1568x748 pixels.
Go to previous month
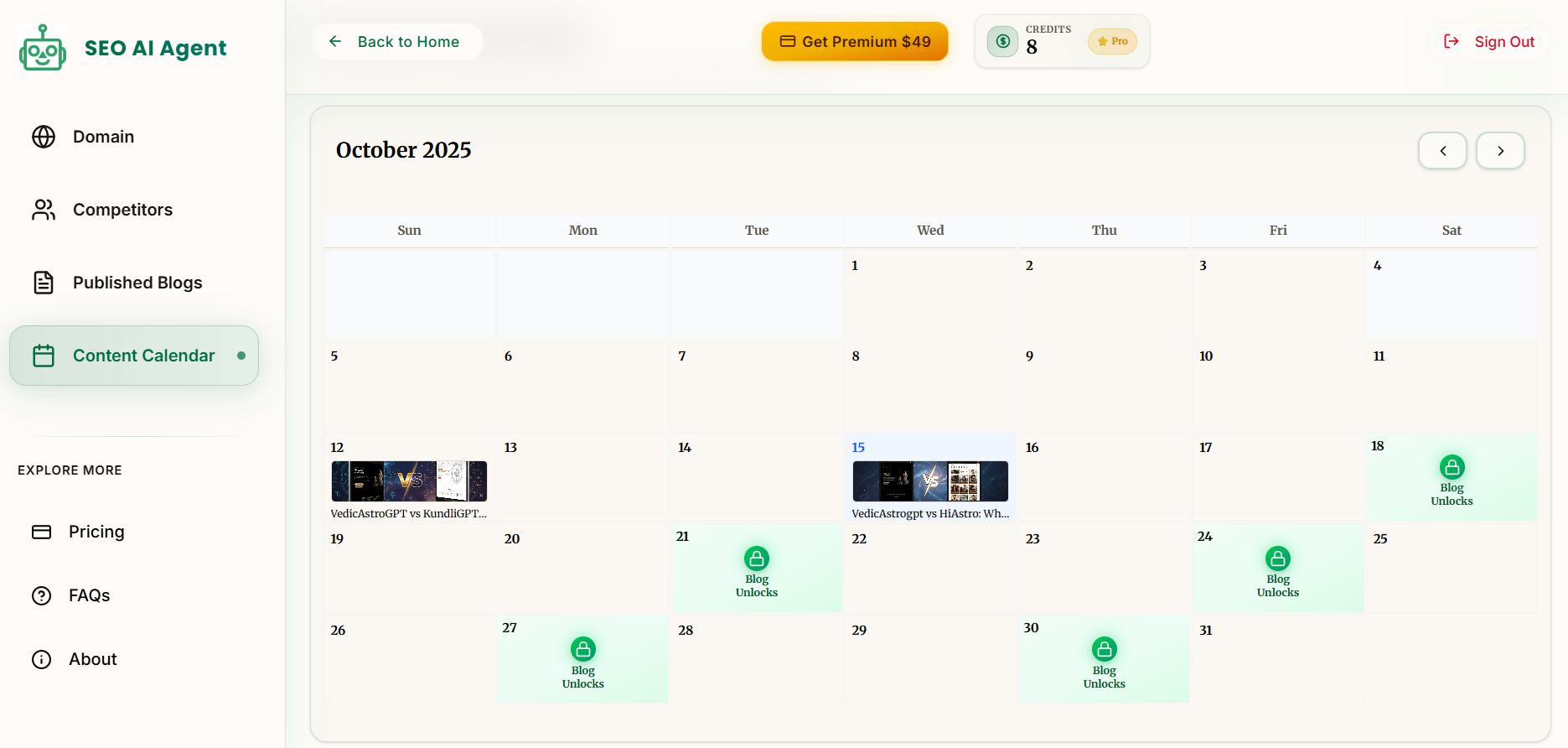point(1442,151)
